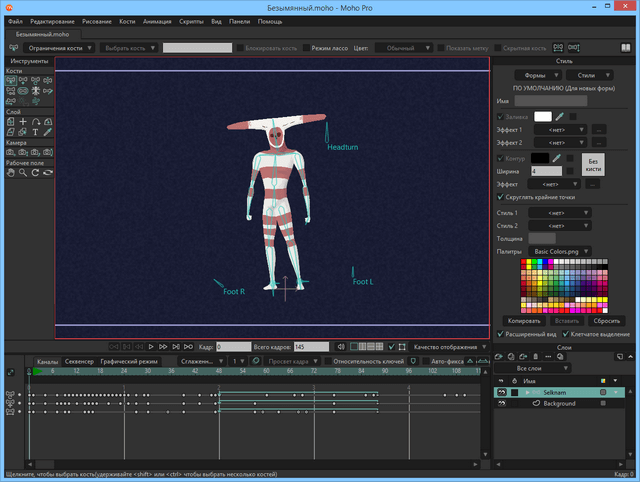
Task: Select the Select Bone tool
Action: 10,80
